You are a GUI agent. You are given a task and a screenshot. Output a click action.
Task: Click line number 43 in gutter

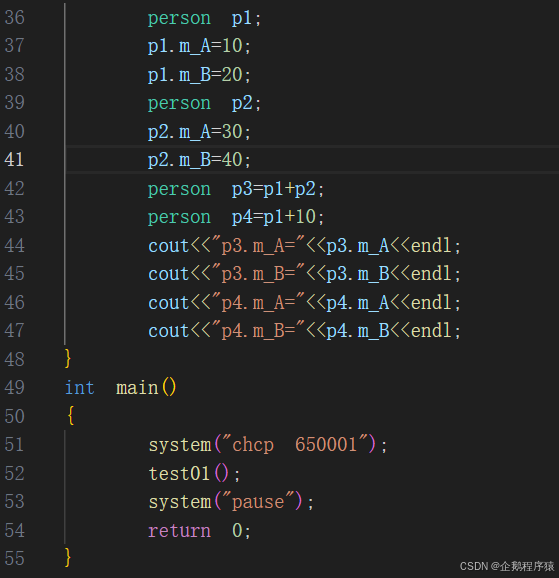pyautogui.click(x=14, y=217)
